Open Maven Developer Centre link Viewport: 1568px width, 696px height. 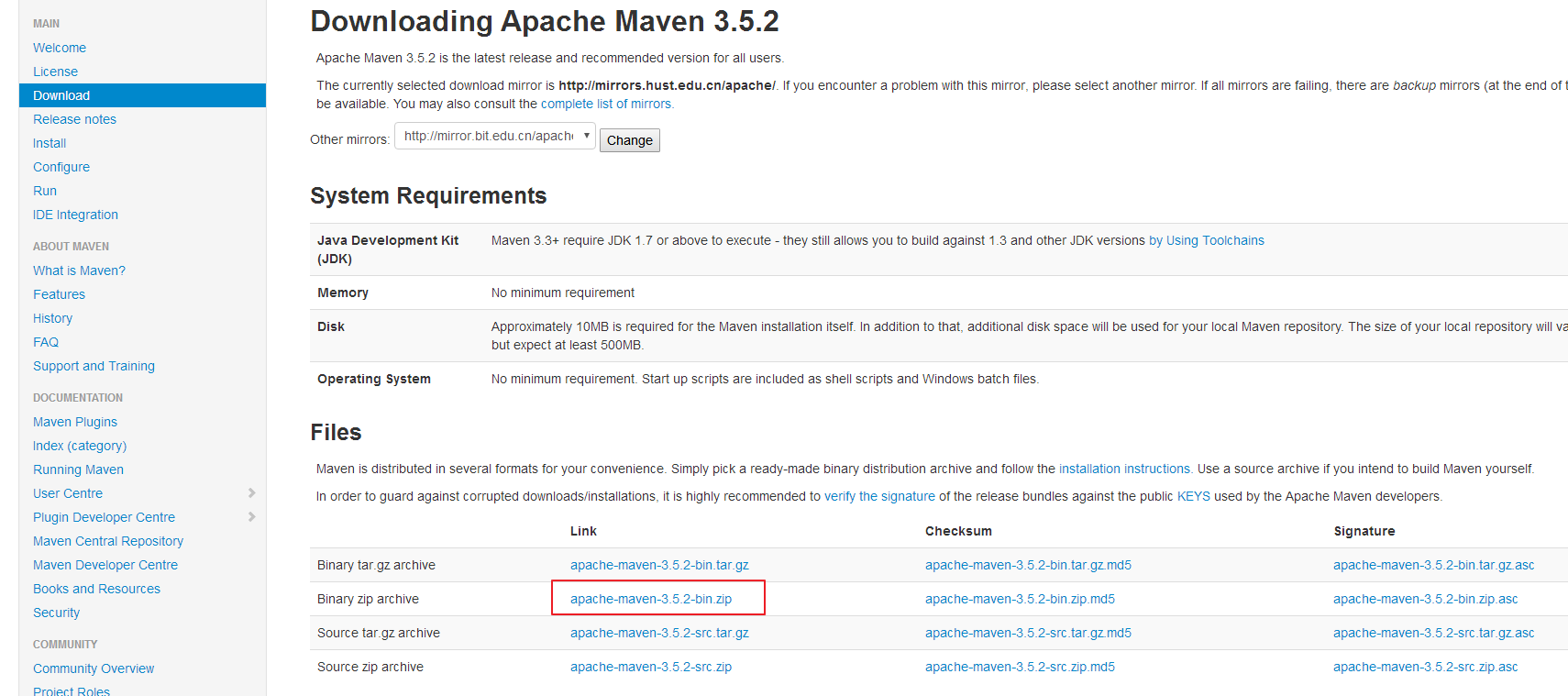pos(105,565)
